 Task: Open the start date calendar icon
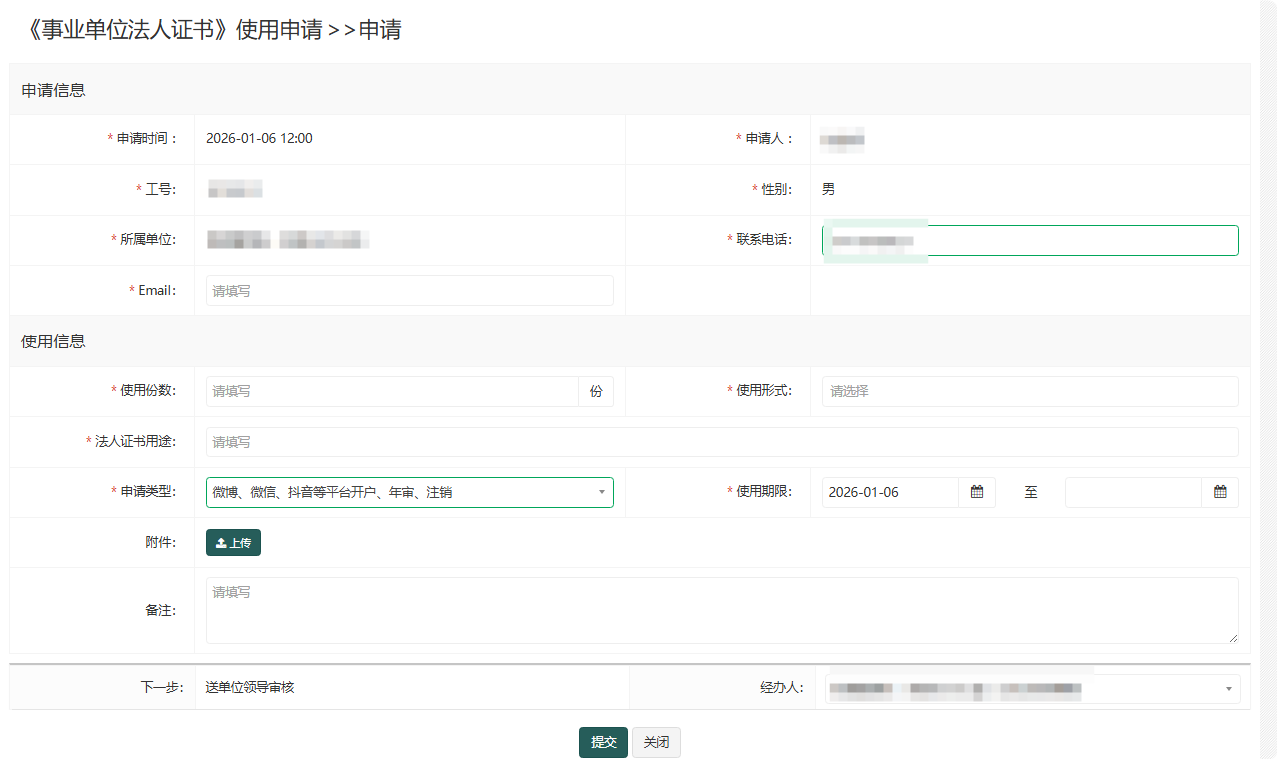click(977, 492)
